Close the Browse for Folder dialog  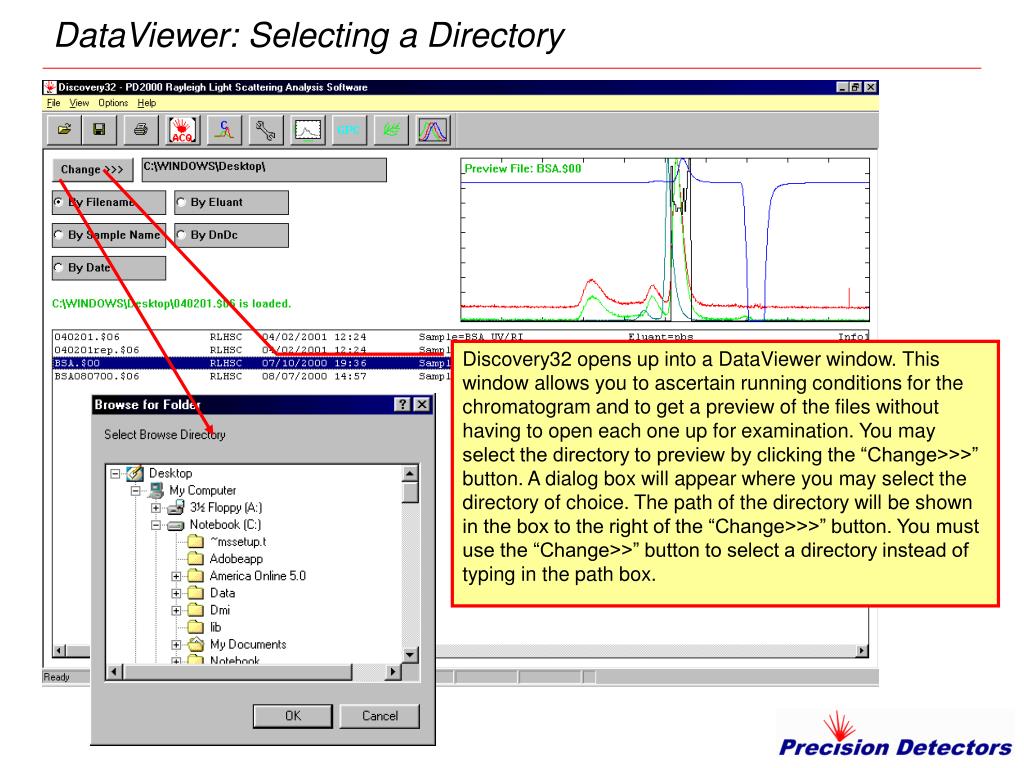[423, 405]
